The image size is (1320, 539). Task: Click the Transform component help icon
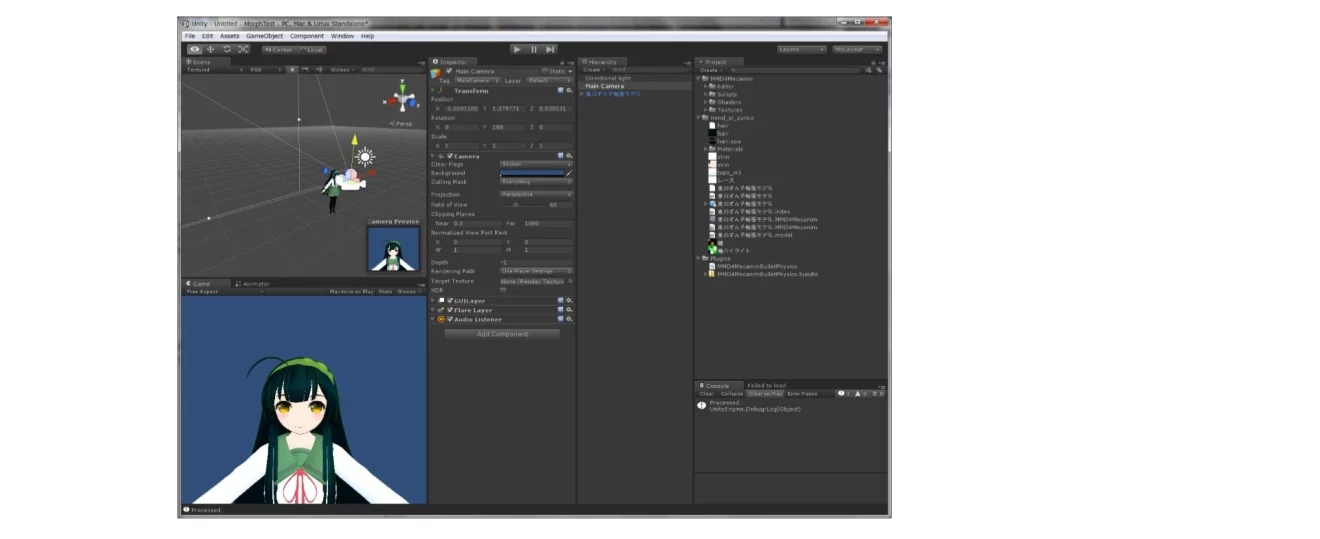[x=560, y=91]
